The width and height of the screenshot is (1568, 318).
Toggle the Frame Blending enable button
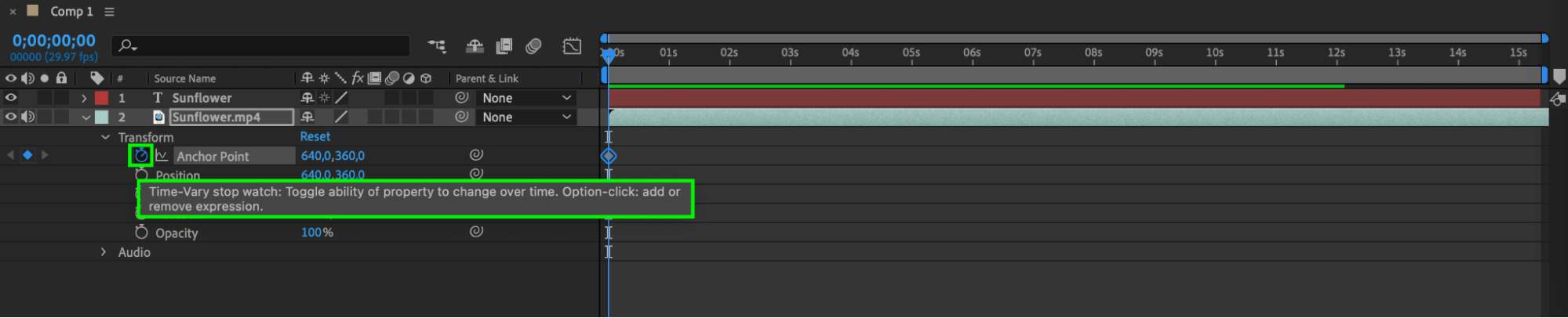[504, 46]
